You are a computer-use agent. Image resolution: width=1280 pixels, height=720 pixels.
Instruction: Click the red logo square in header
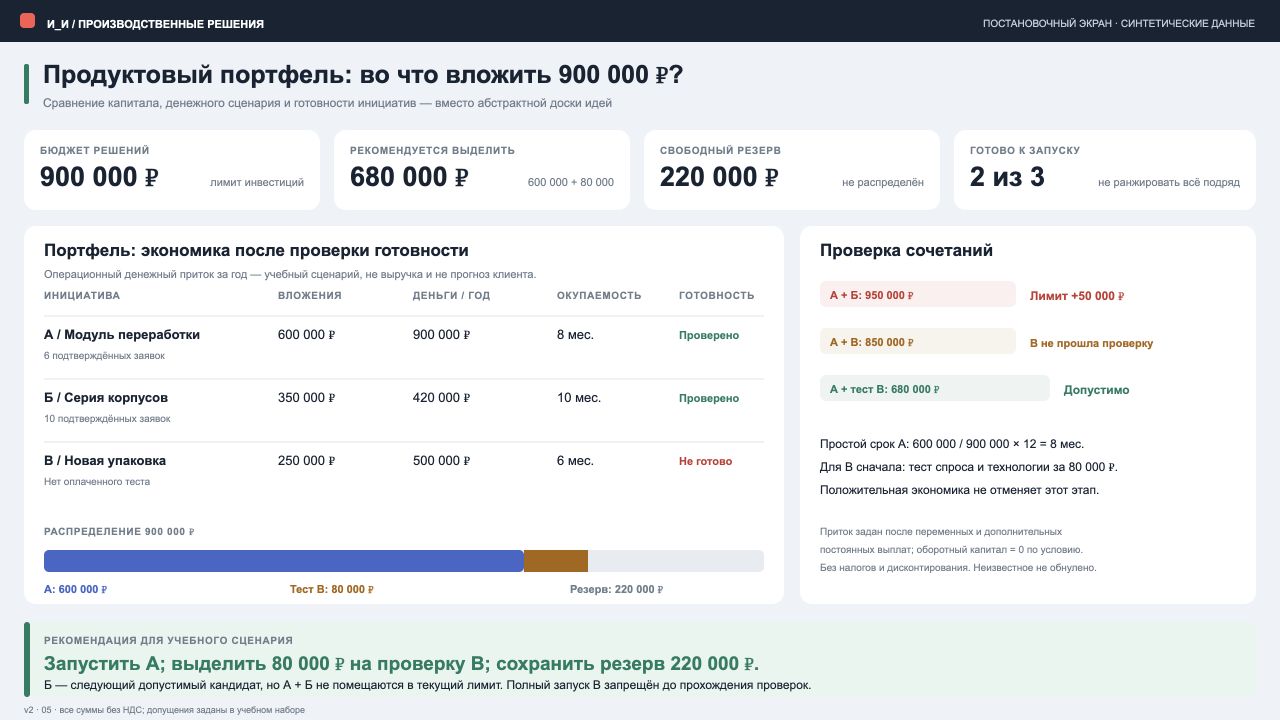click(x=27, y=21)
